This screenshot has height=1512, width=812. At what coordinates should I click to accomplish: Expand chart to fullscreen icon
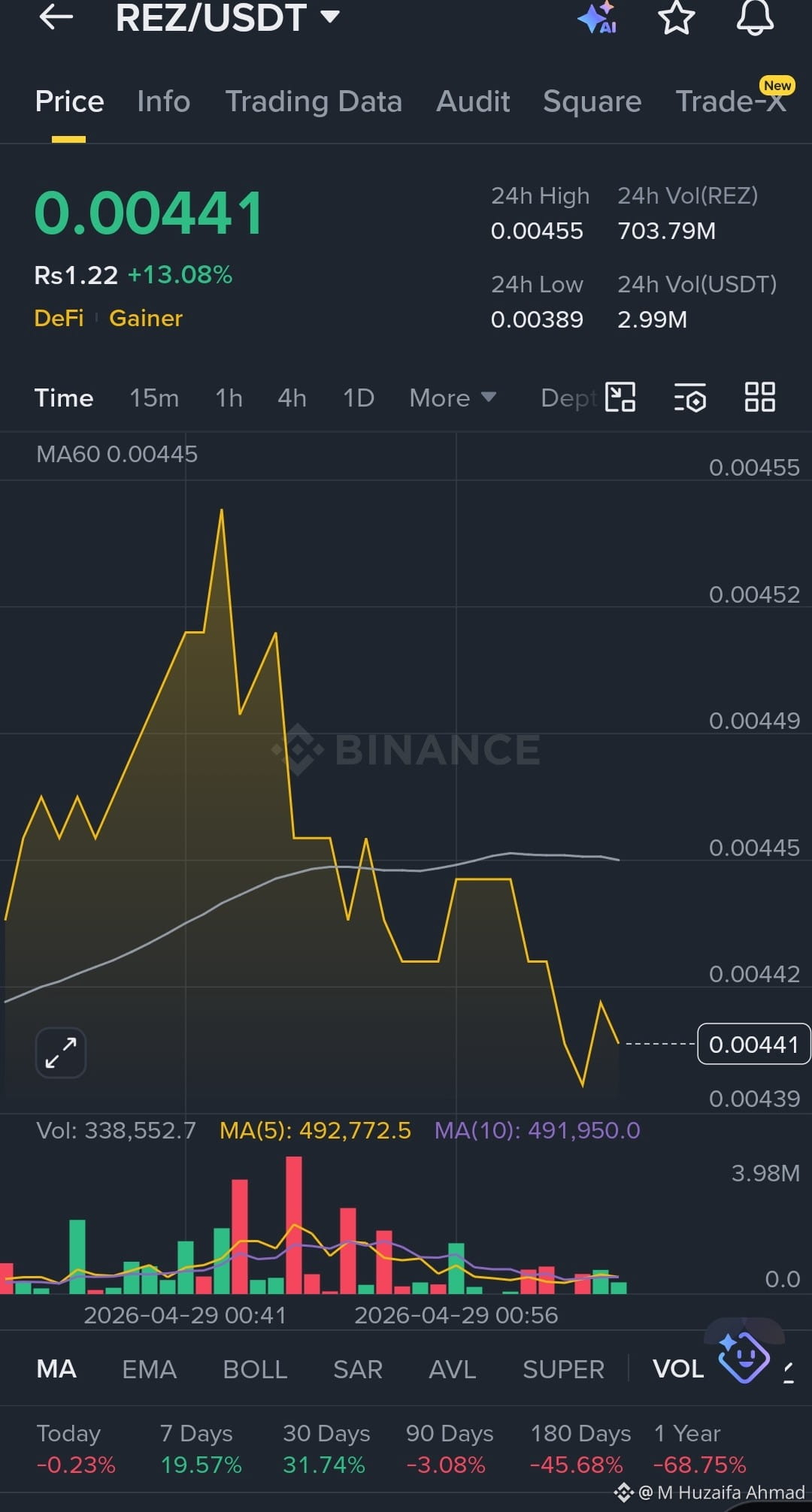click(61, 1052)
